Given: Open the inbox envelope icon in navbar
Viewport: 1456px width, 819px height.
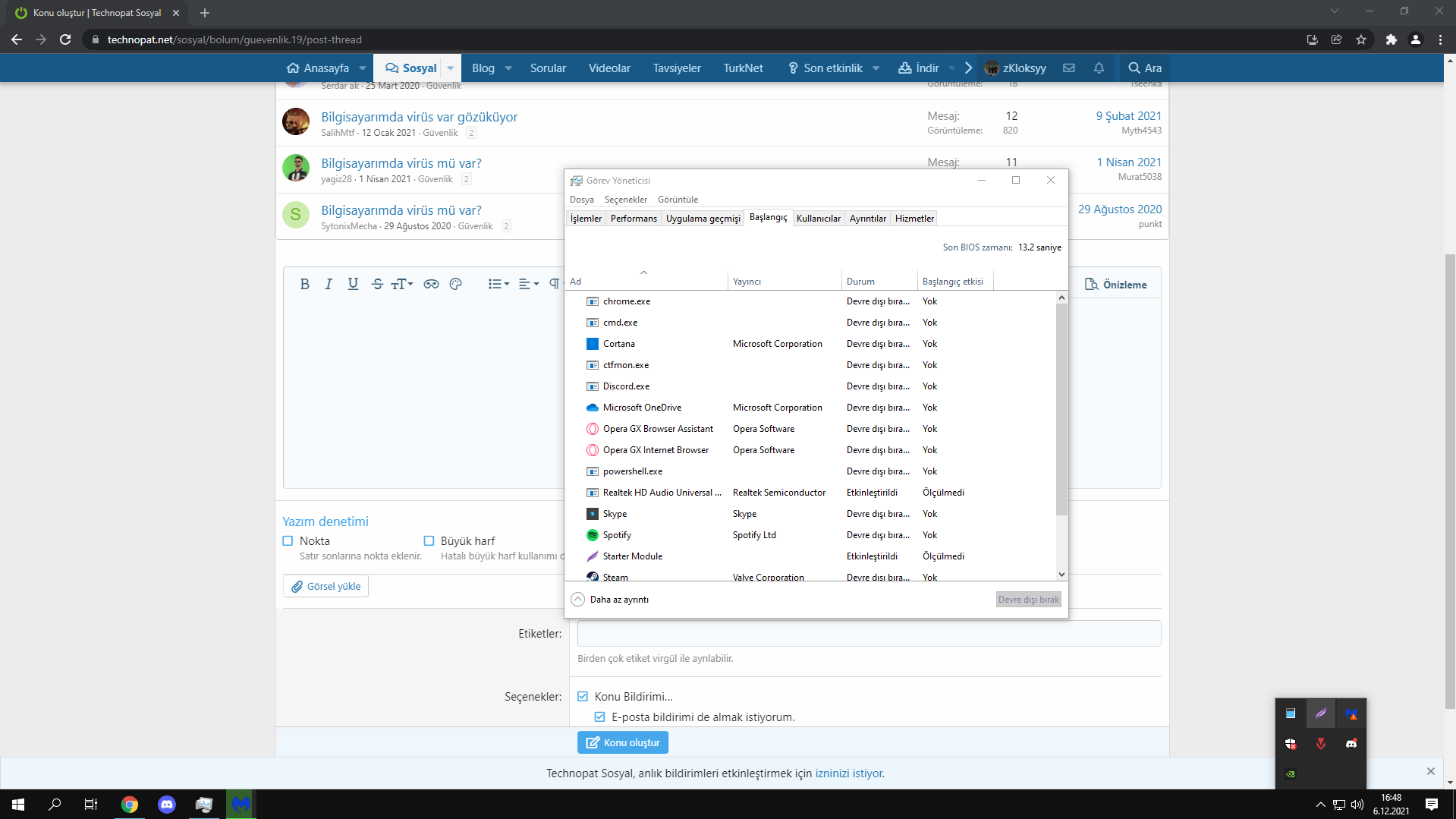Looking at the screenshot, I should [1069, 68].
